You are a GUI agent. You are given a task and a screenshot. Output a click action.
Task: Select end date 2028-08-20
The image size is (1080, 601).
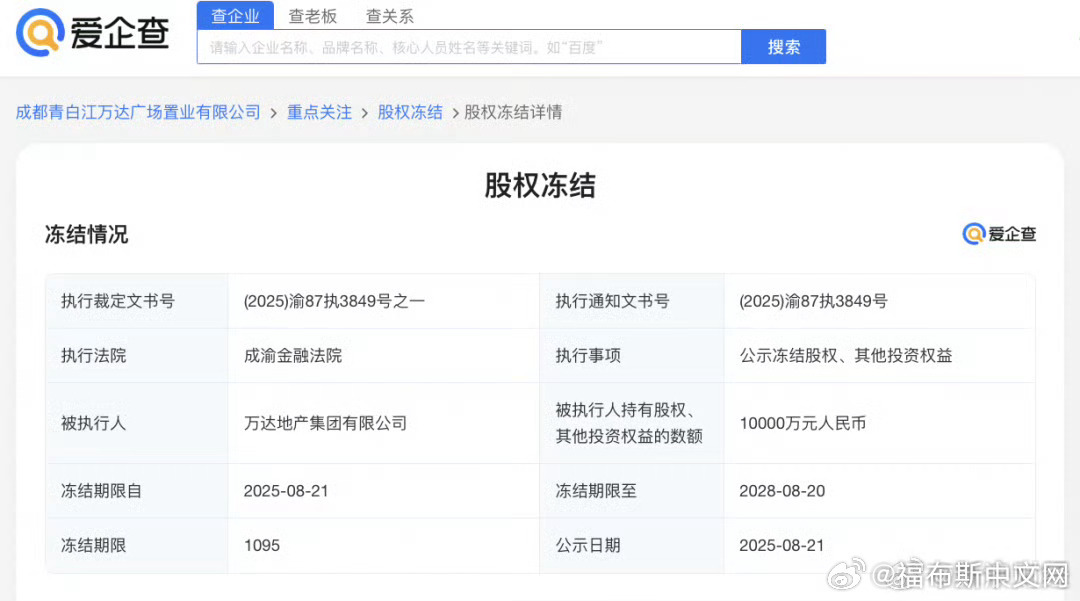(x=782, y=491)
